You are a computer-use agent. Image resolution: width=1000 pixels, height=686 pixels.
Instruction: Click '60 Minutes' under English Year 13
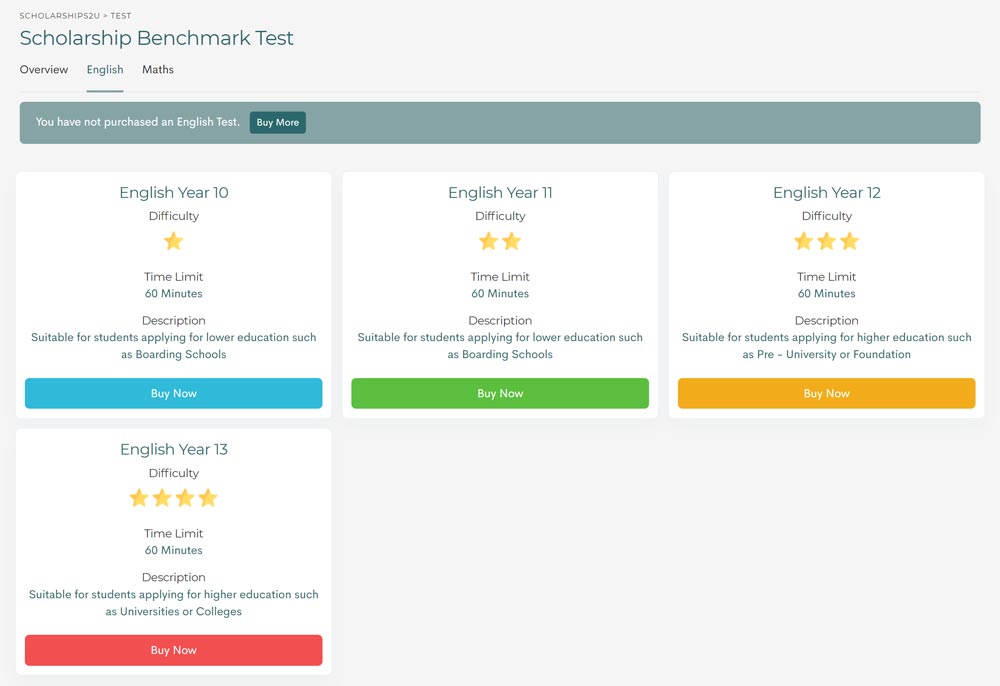[x=173, y=550]
